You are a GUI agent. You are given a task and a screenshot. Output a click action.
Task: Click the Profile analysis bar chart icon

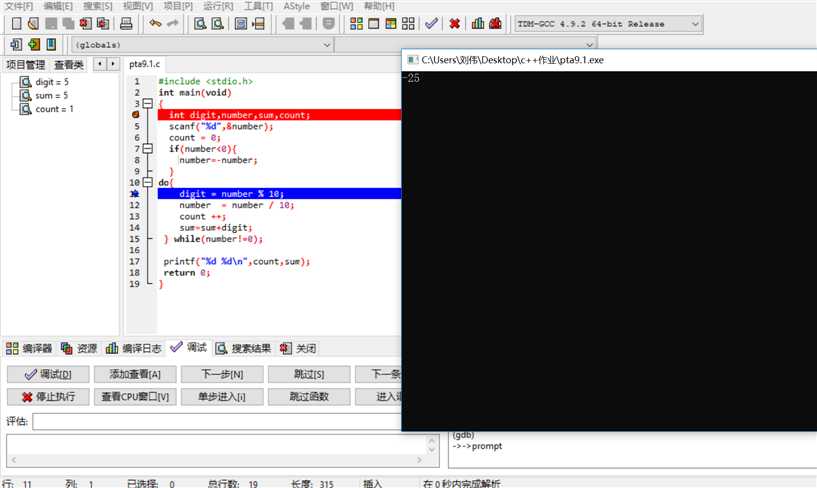point(478,23)
